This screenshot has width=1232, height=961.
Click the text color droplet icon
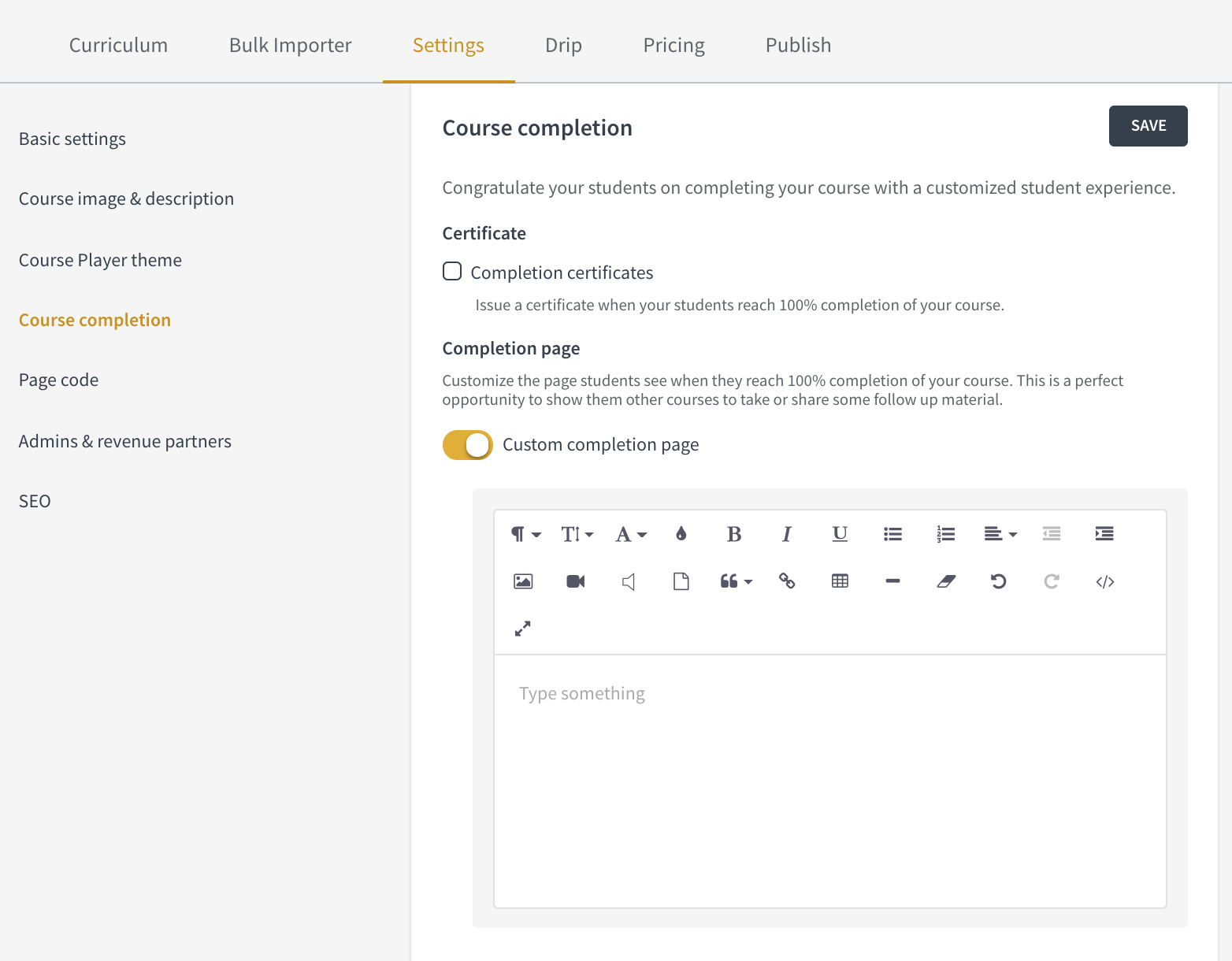(x=681, y=534)
